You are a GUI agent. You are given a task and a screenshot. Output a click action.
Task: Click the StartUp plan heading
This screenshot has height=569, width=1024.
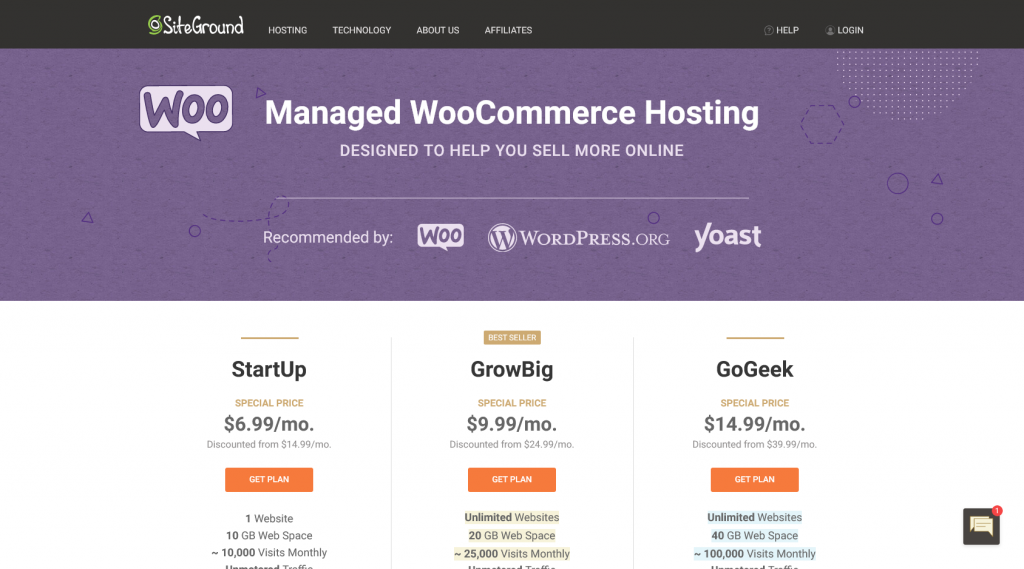coord(269,369)
